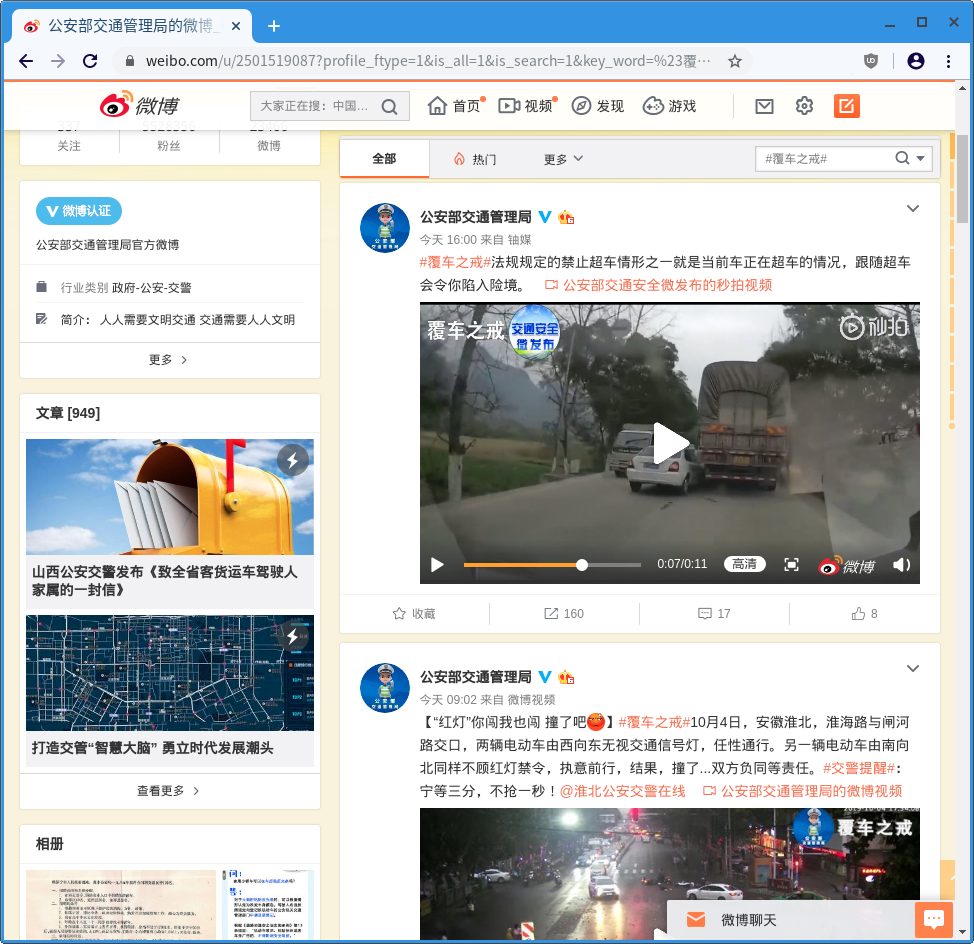Click the uBlock shield extension icon
The image size is (974, 944).
click(x=871, y=61)
